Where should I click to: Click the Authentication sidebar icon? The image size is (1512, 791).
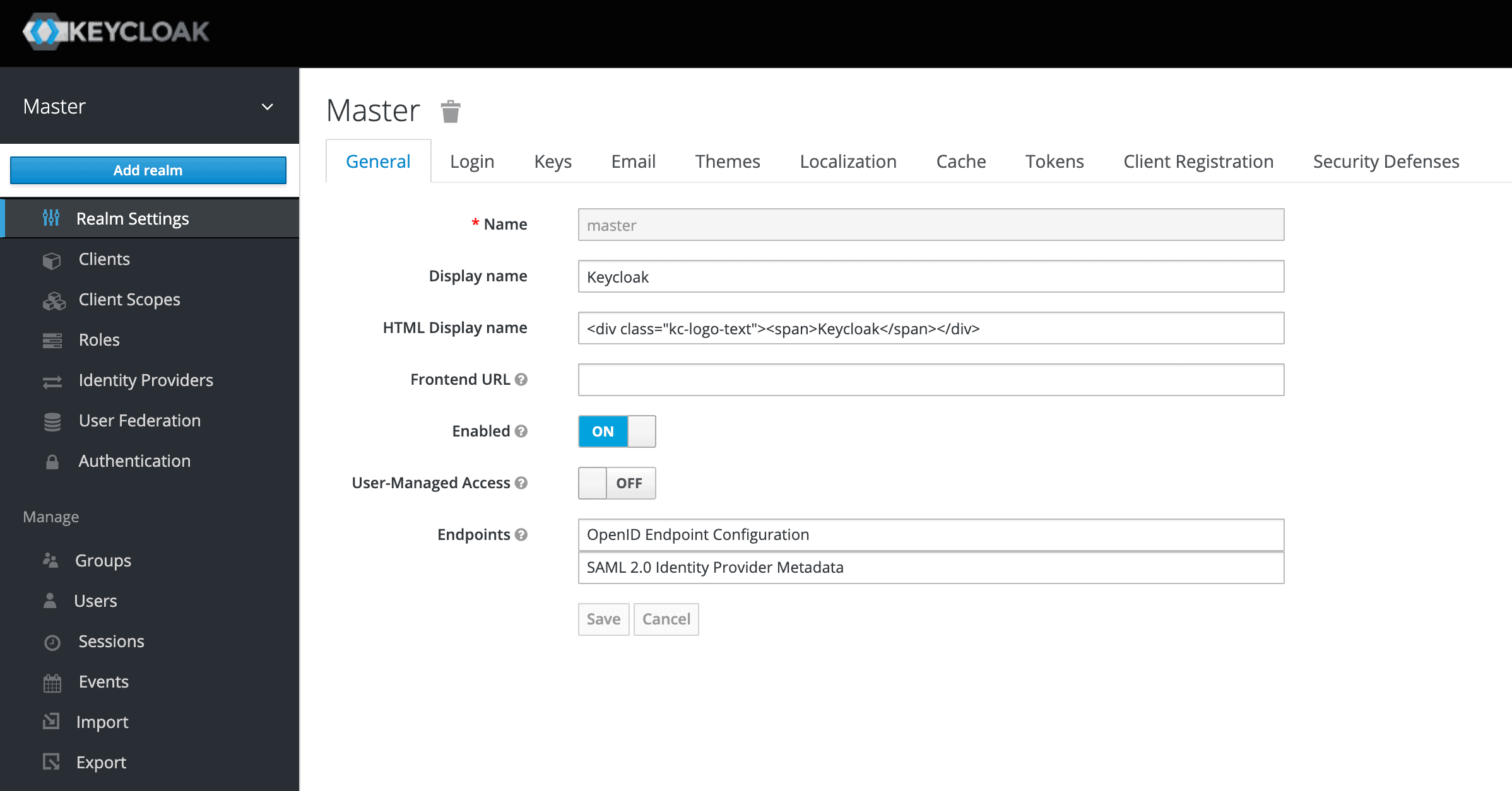[x=54, y=461]
